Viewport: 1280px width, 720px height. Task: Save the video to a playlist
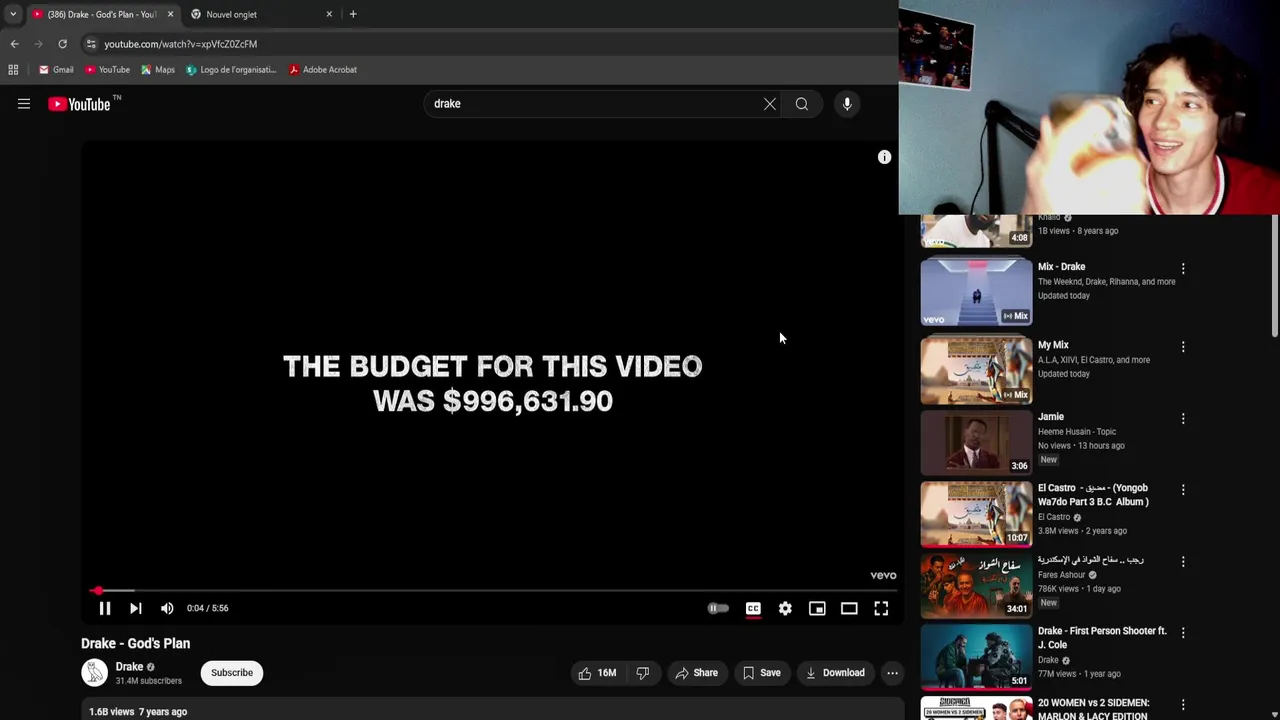click(762, 673)
